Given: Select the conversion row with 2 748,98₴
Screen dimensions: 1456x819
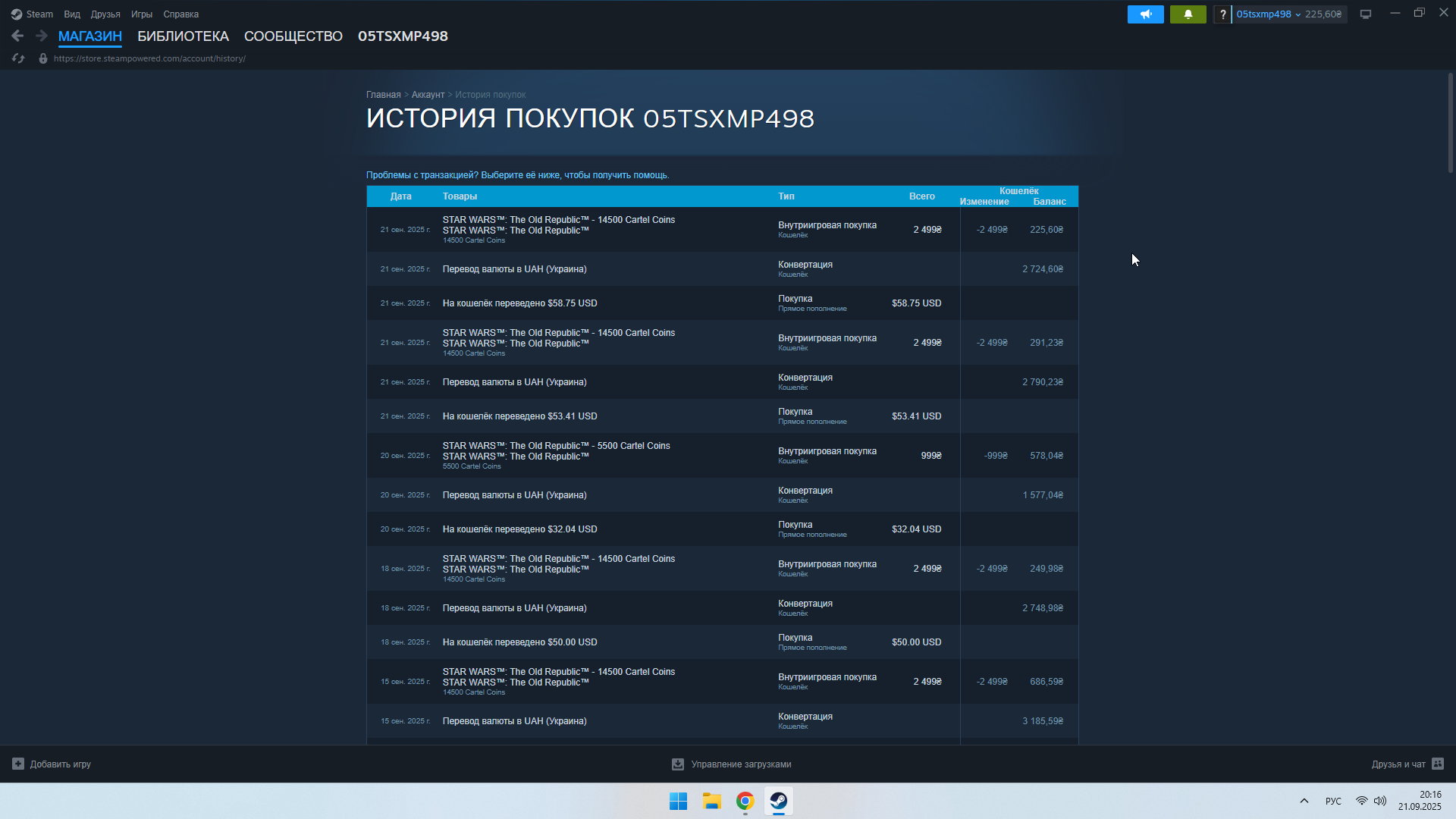Looking at the screenshot, I should point(722,608).
